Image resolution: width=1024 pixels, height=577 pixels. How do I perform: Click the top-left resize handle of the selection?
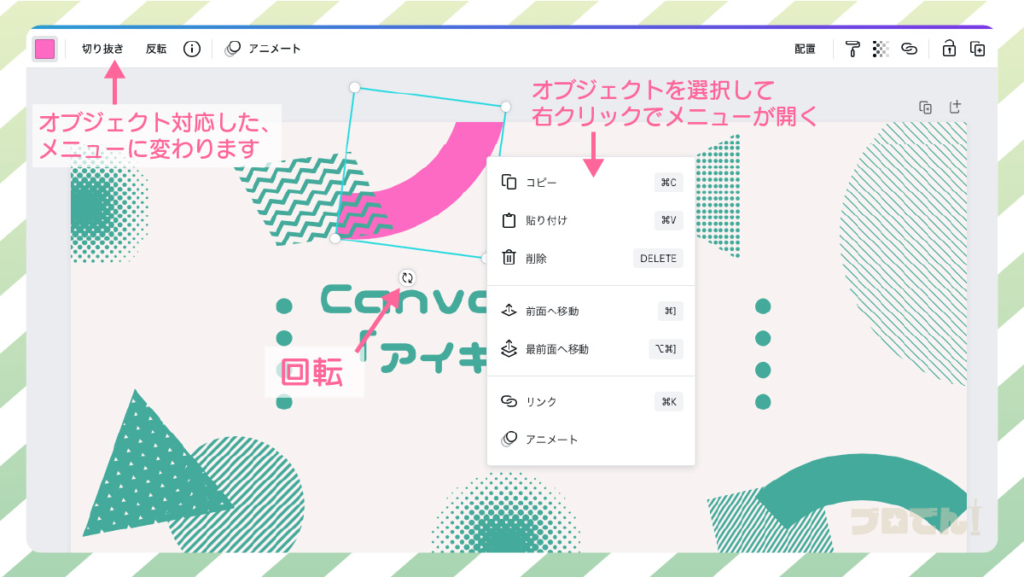pyautogui.click(x=355, y=87)
